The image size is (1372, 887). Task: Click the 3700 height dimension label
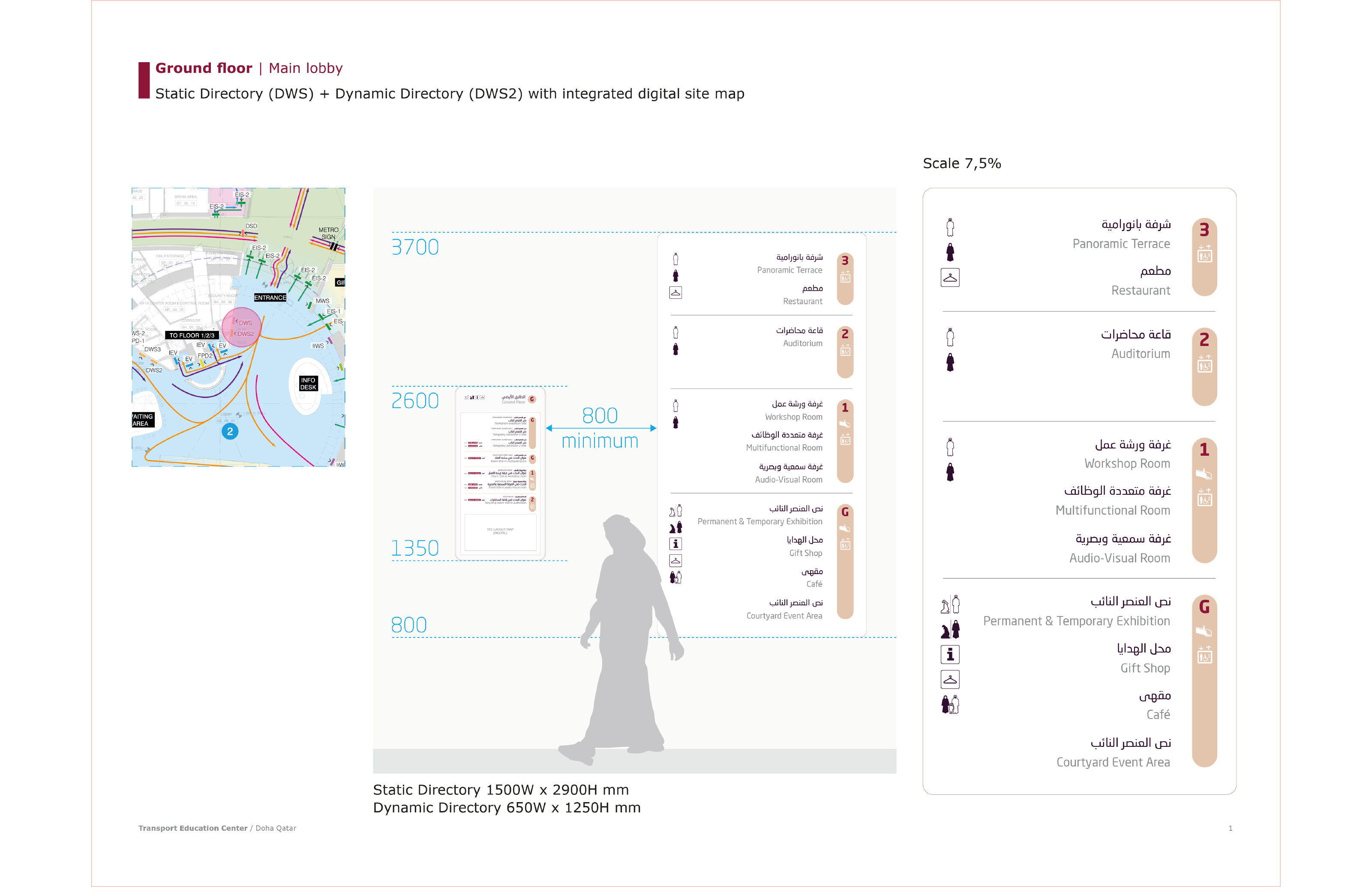(x=415, y=247)
